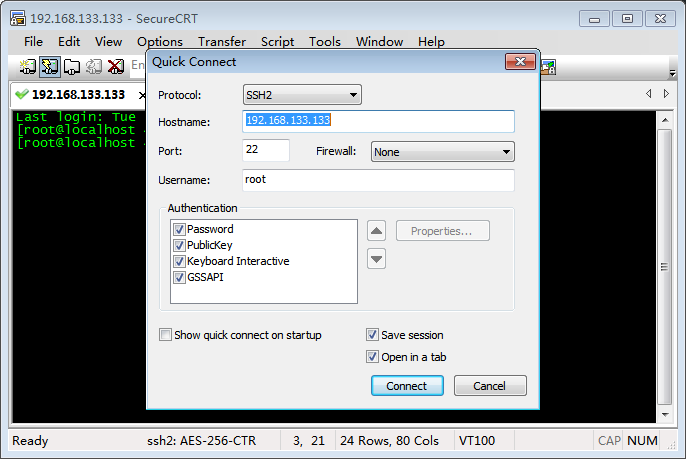
Task: Open the Transfer menu
Action: (x=222, y=42)
